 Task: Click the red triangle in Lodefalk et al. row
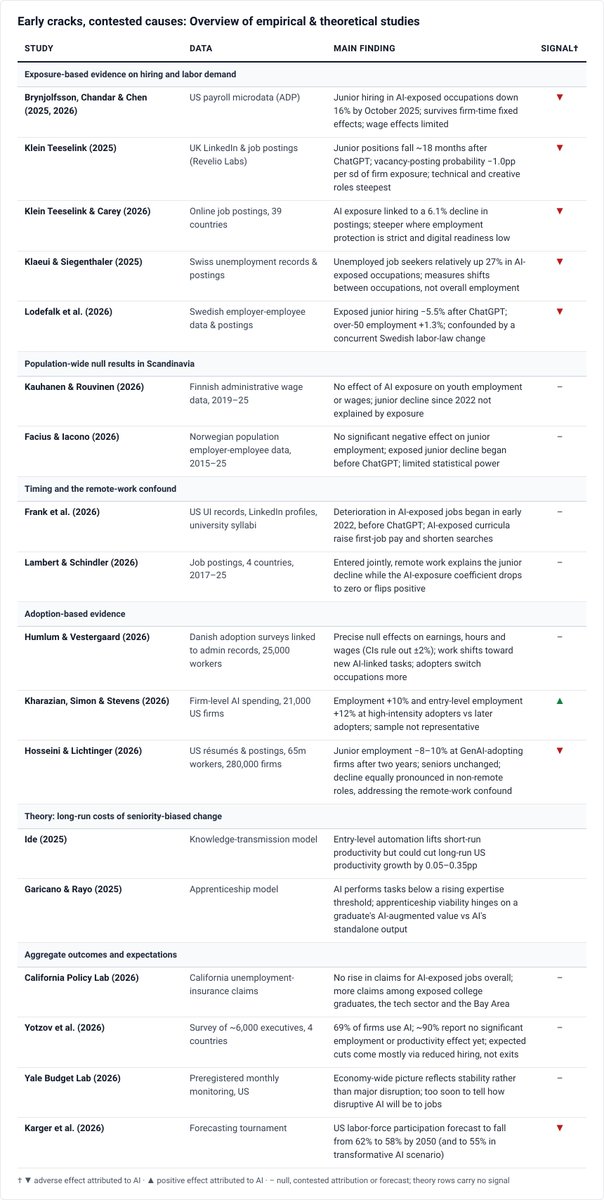coord(559,311)
